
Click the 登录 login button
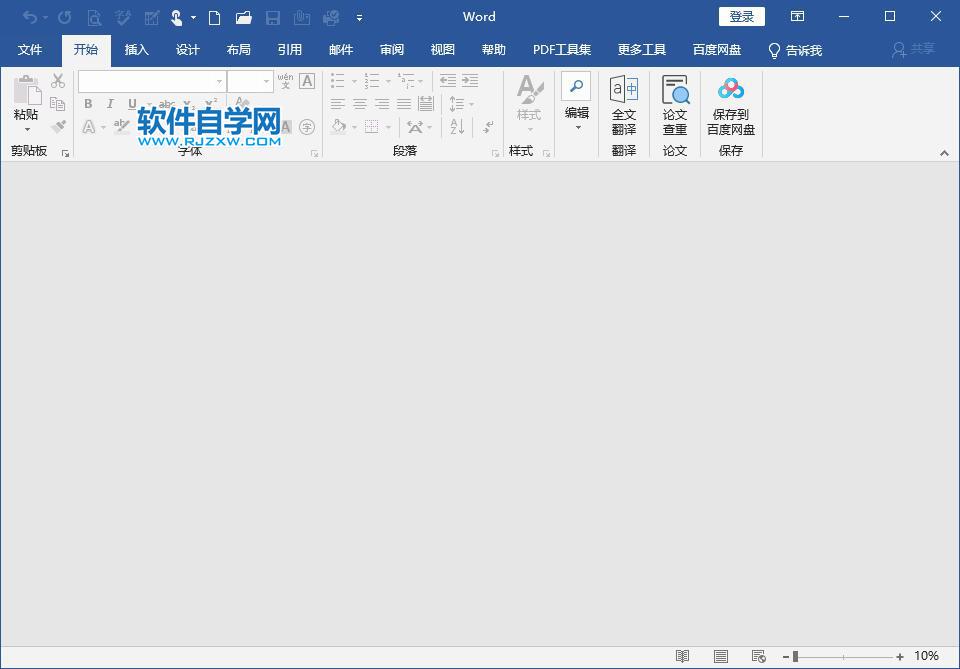tap(741, 16)
